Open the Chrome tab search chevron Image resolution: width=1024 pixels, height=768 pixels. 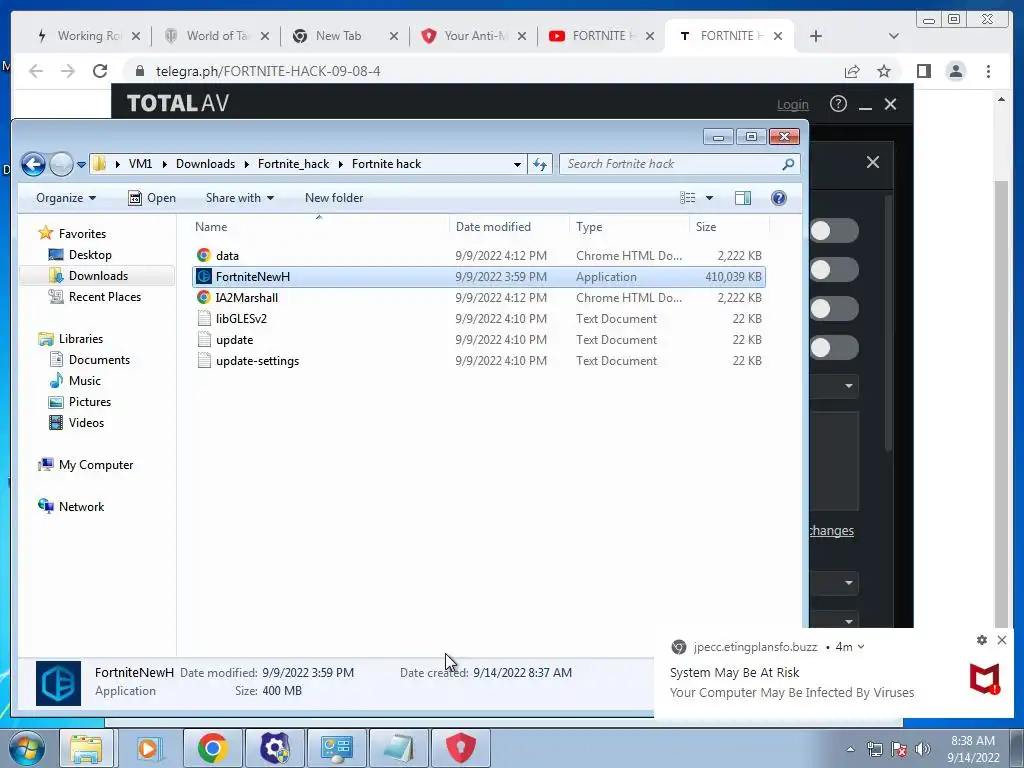893,36
